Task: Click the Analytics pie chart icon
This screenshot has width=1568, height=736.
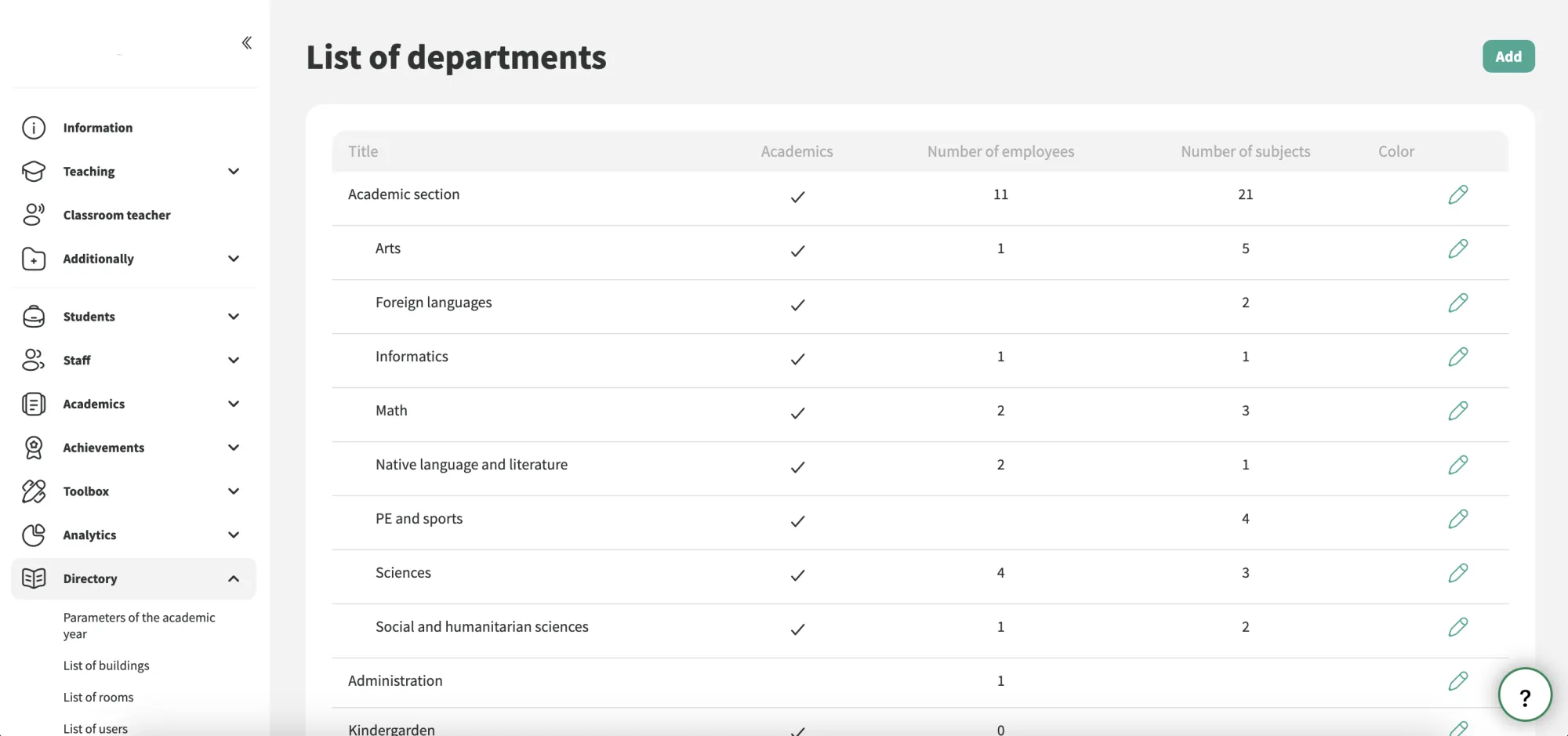Action: click(x=34, y=535)
